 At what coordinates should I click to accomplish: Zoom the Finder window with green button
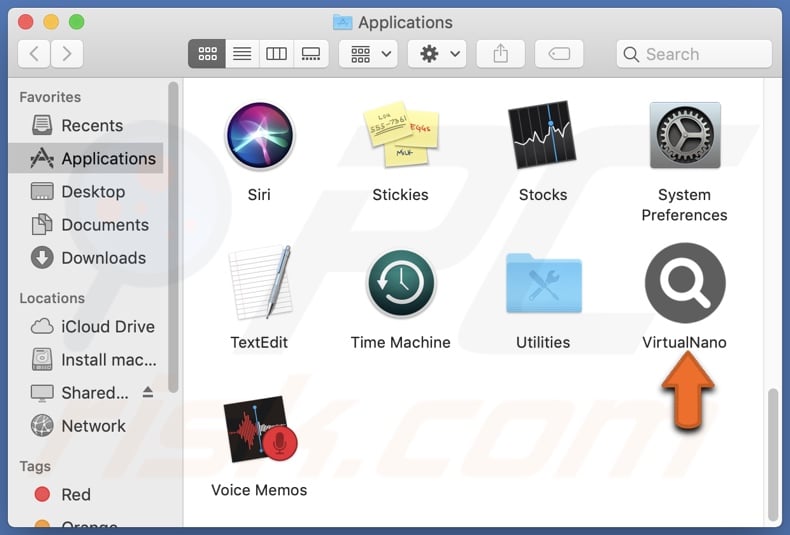(77, 22)
